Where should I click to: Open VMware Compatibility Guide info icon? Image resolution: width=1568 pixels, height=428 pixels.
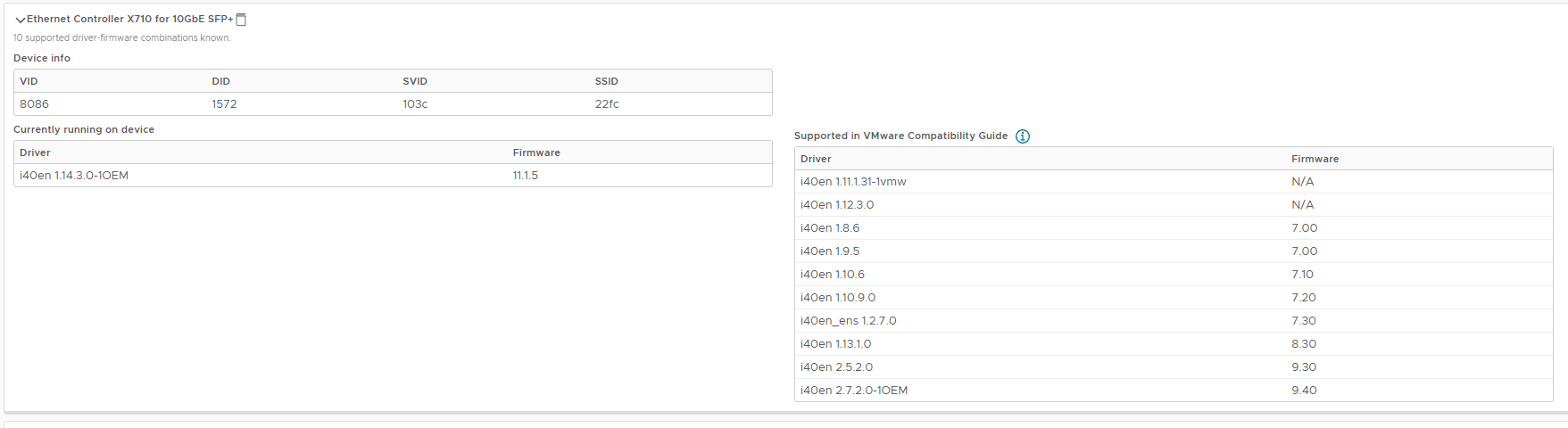[x=1023, y=136]
